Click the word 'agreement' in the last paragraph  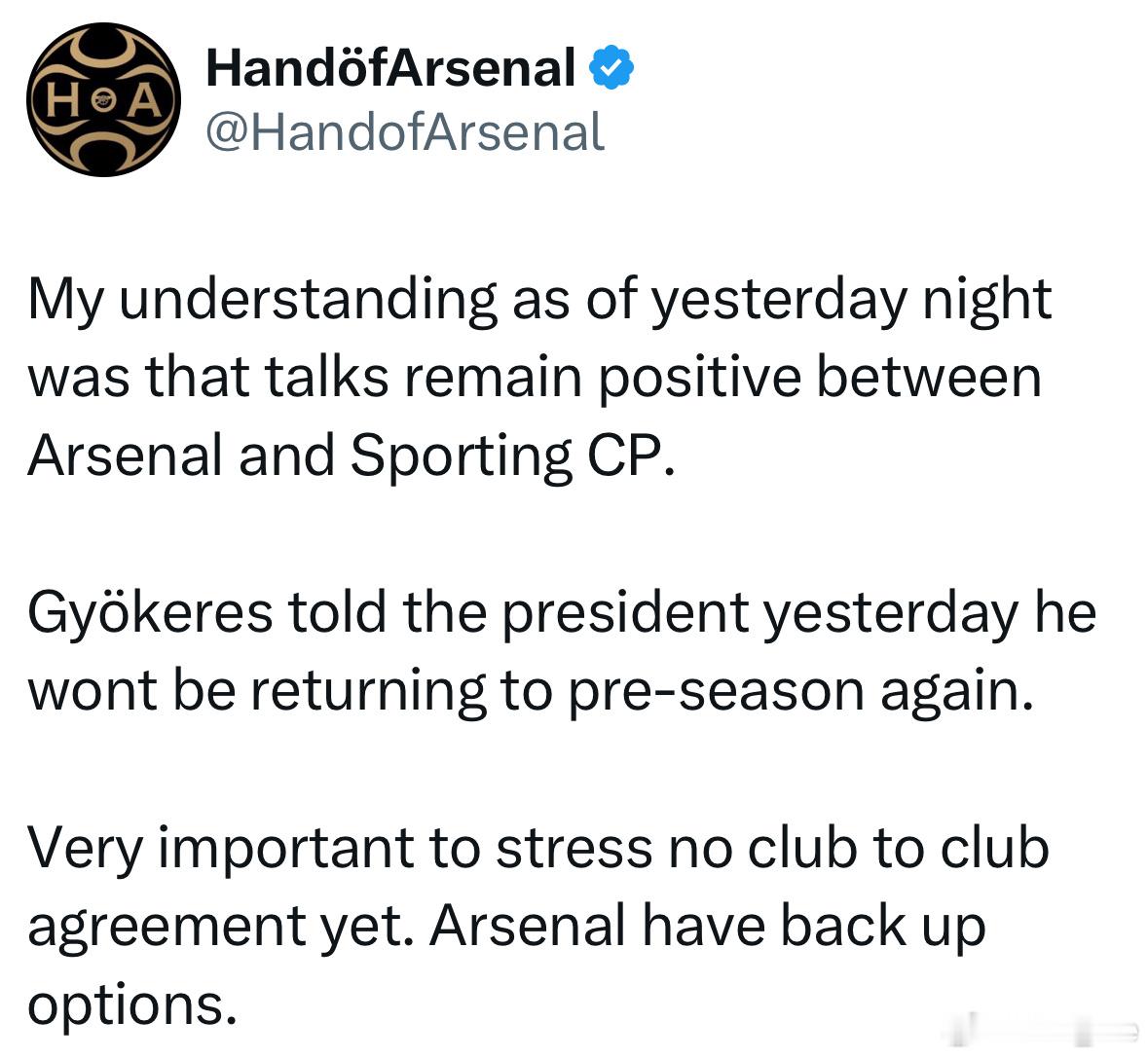167,927
